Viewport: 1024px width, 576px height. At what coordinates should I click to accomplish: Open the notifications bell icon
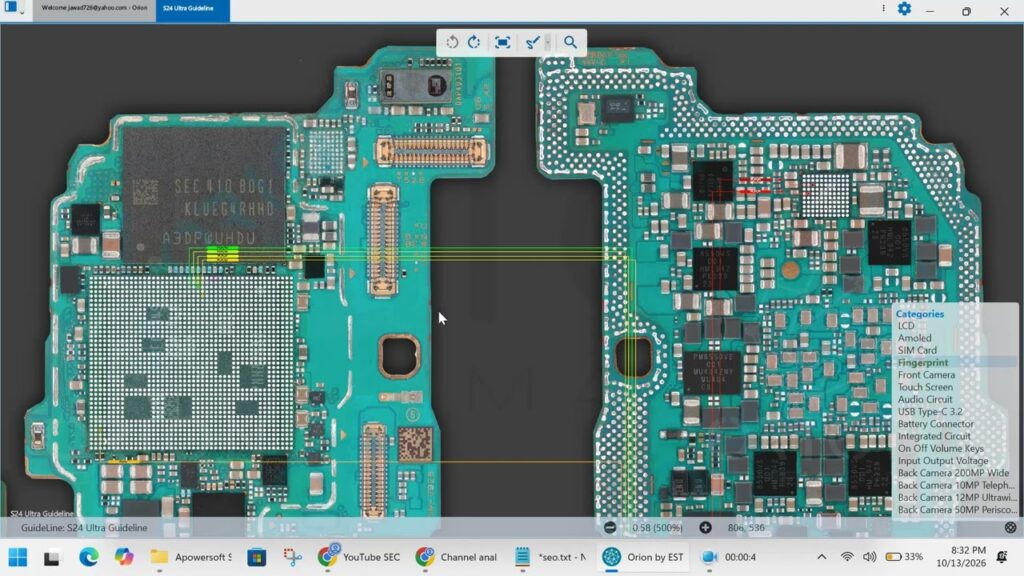click(x=1002, y=557)
